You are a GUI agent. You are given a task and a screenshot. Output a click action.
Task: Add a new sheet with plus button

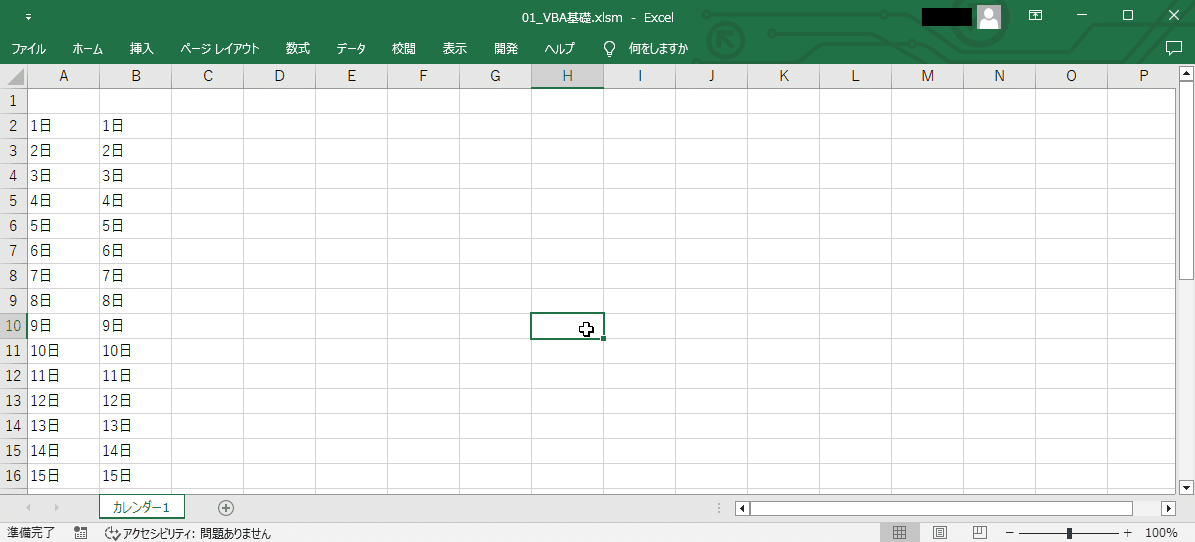click(226, 508)
